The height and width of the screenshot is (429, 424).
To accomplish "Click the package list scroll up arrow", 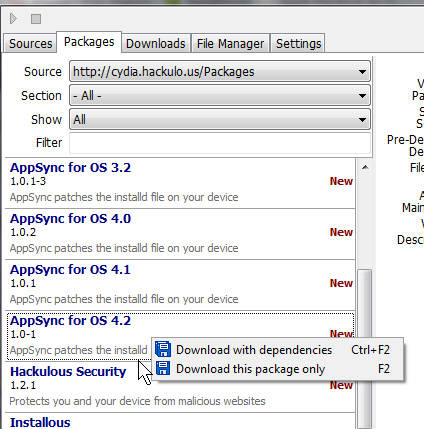I will coord(365,167).
